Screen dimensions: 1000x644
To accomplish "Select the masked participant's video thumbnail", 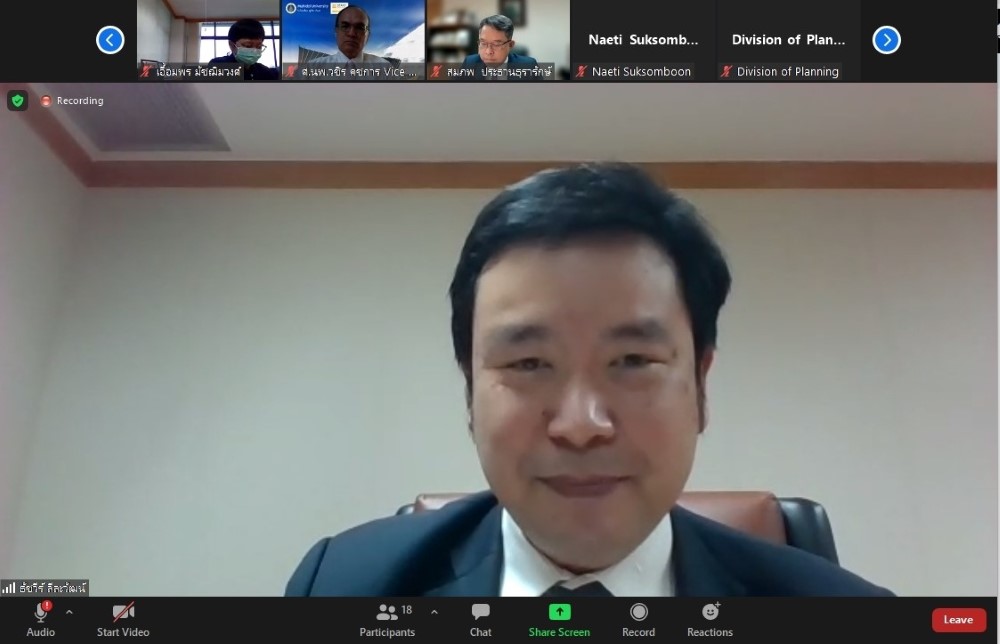I will click(208, 40).
